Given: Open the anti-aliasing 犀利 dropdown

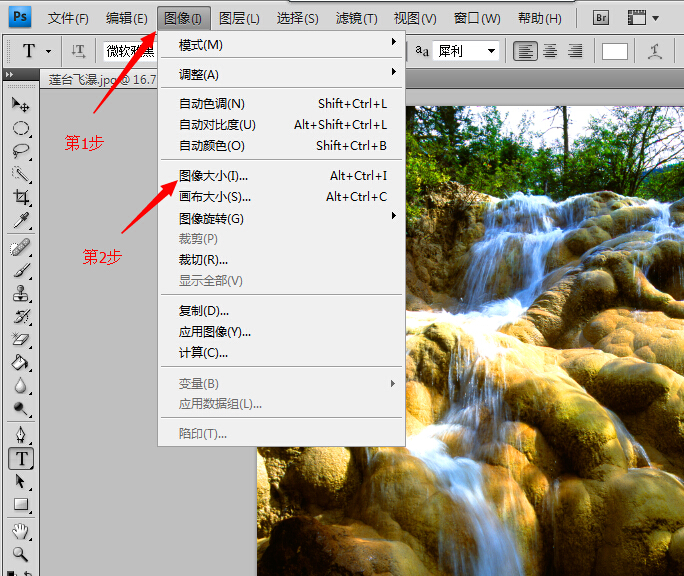Looking at the screenshot, I should click(468, 51).
